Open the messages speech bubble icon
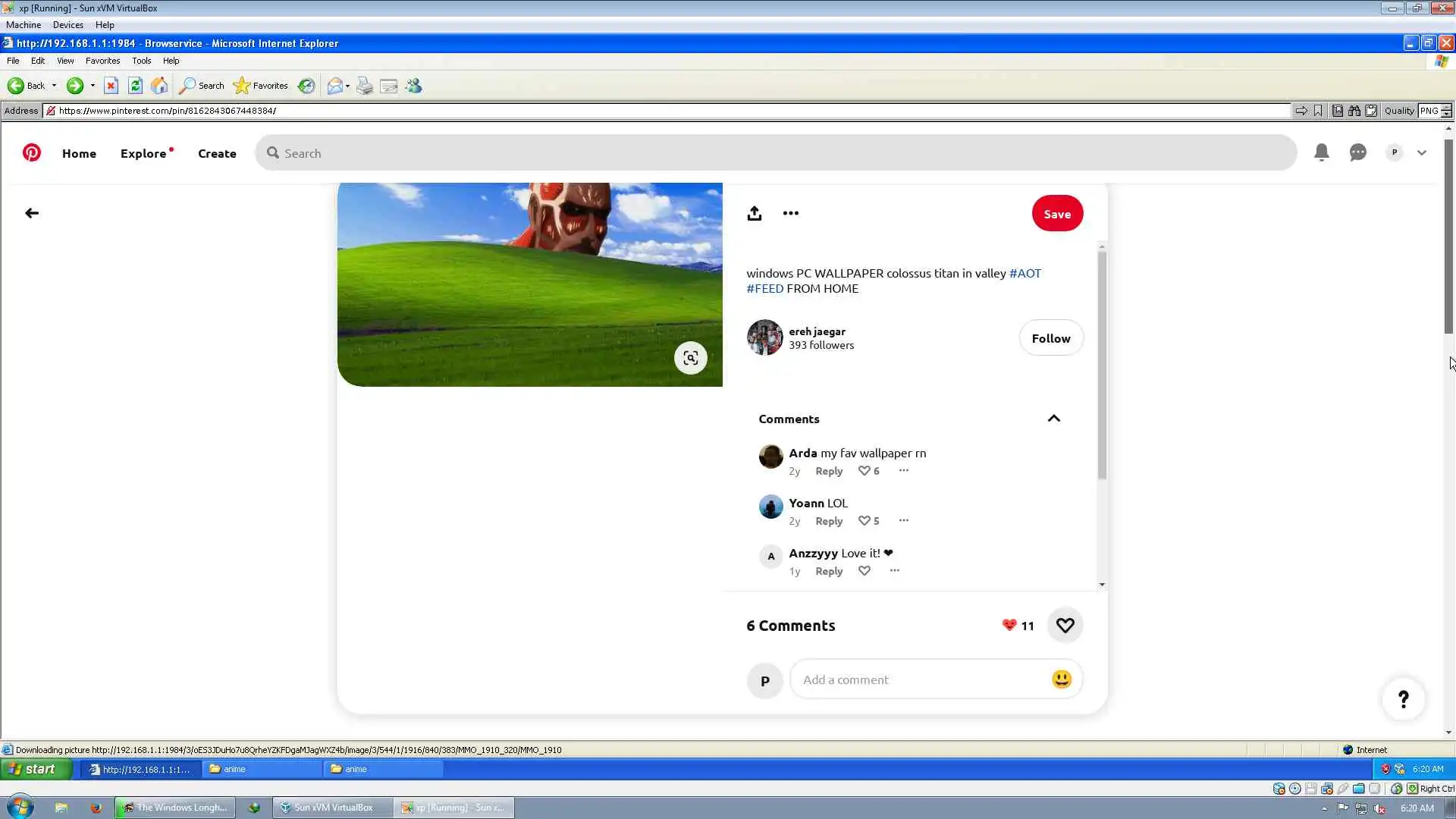The image size is (1456, 819). (x=1357, y=152)
